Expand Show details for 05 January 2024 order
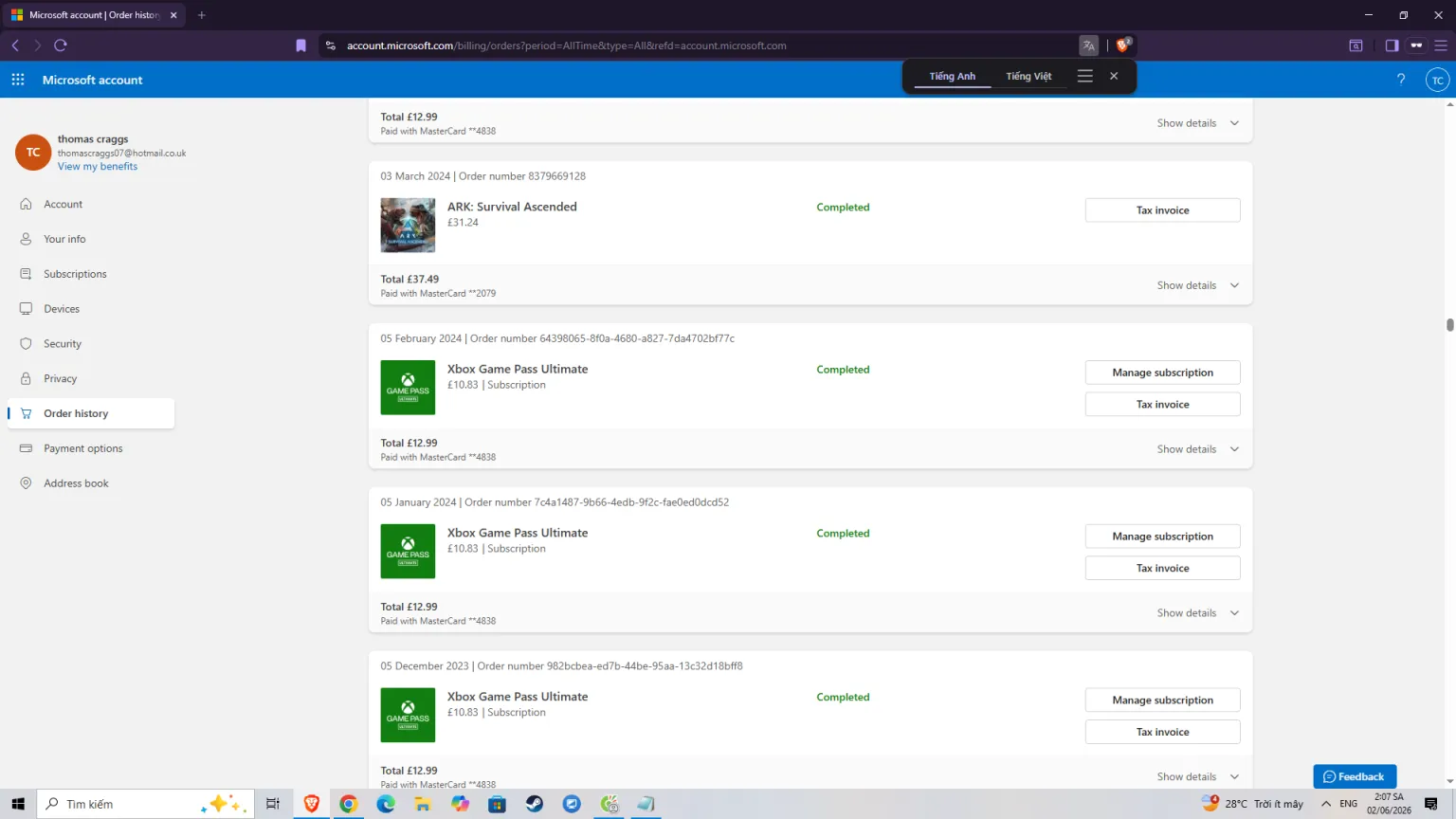The image size is (1456, 819). [x=1198, y=613]
